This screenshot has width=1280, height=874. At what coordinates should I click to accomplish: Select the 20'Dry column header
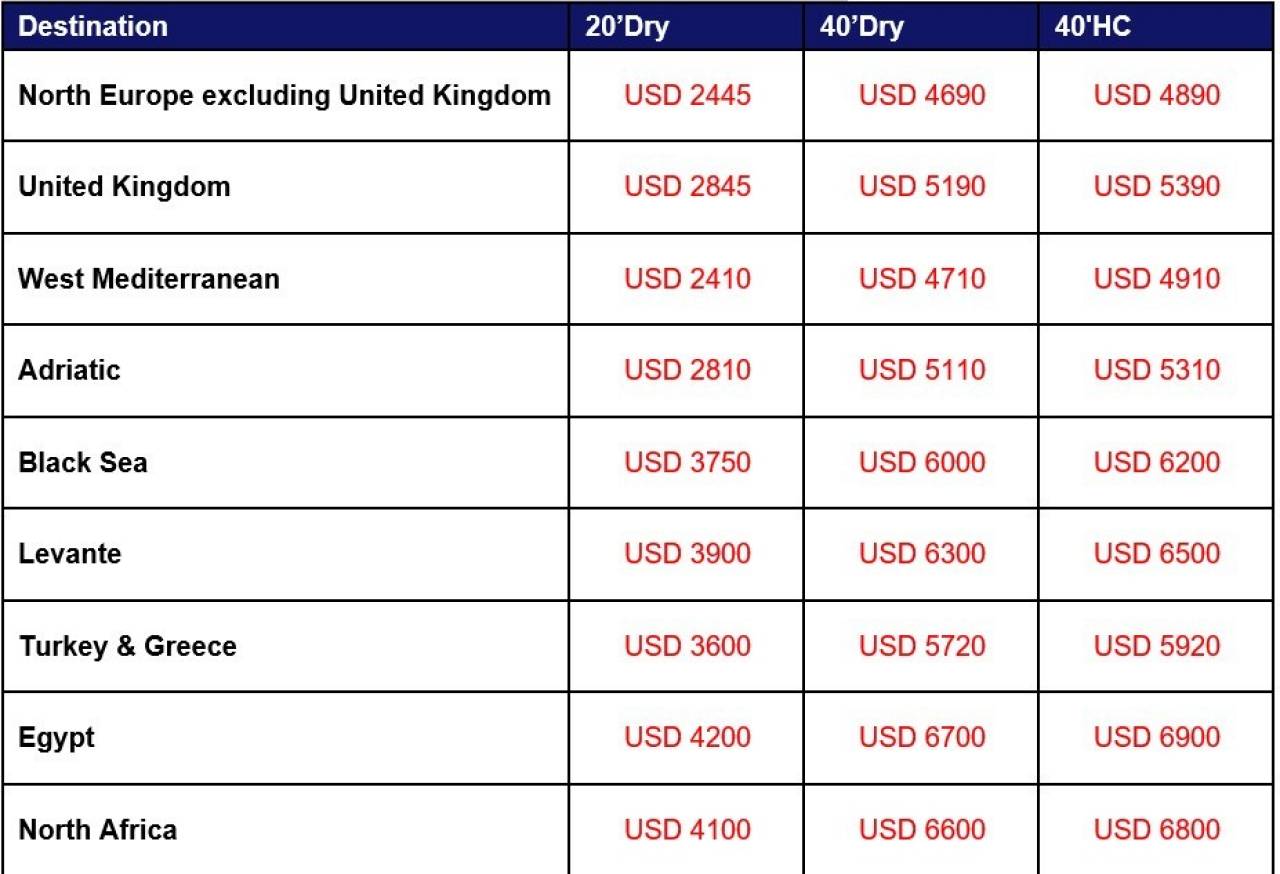[x=627, y=27]
